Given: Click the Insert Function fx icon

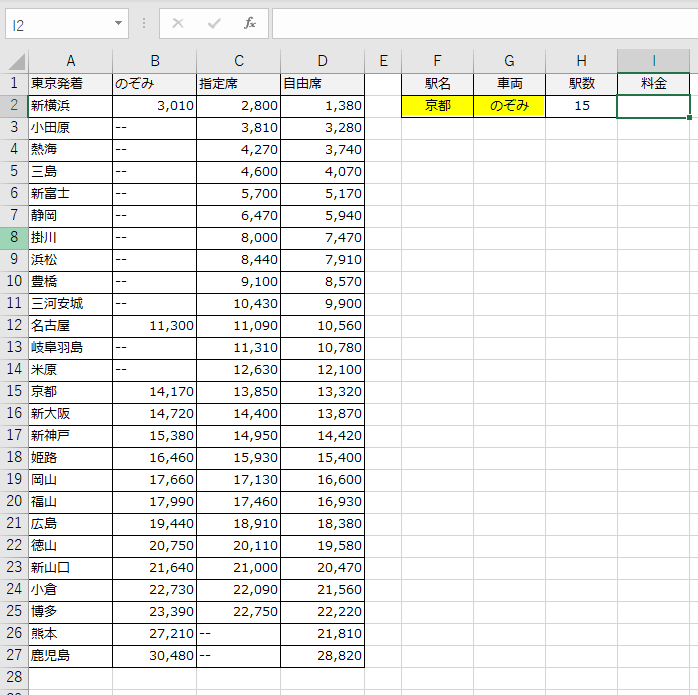Looking at the screenshot, I should click(x=250, y=23).
